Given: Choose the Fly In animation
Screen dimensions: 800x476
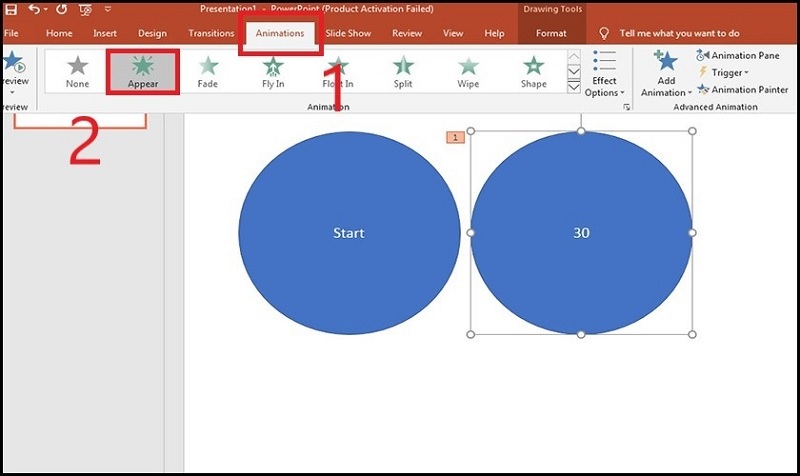Looking at the screenshot, I should coord(273,70).
